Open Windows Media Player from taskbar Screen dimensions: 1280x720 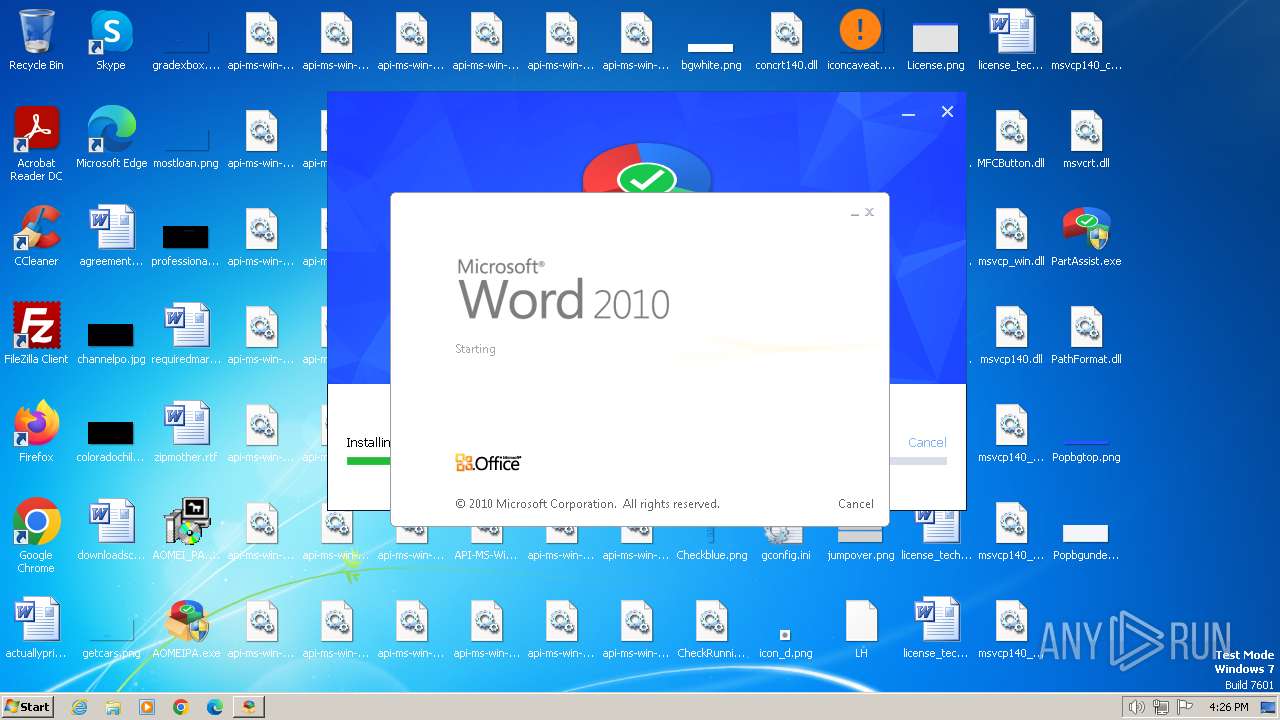point(147,707)
